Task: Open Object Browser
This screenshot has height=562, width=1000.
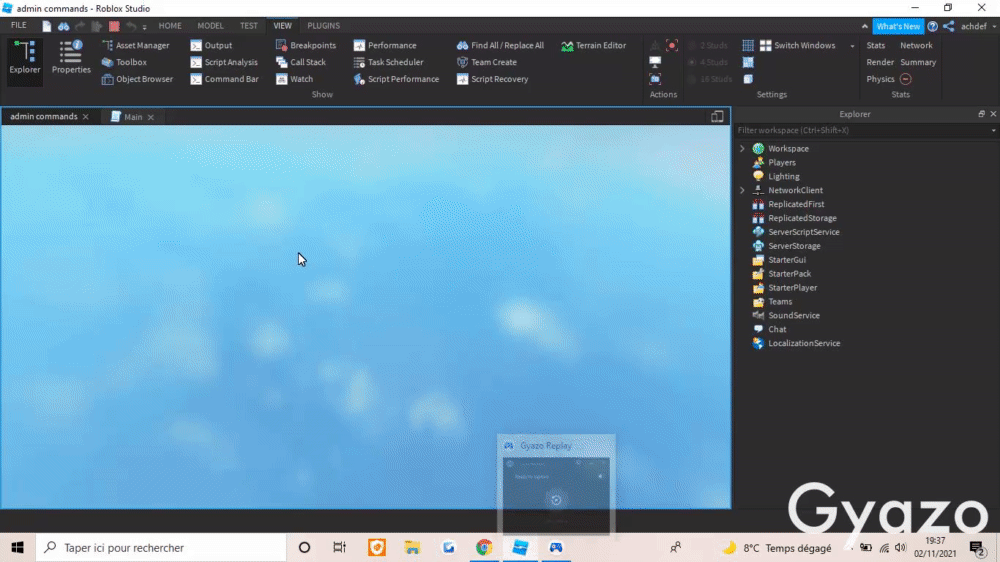Action: tap(137, 79)
